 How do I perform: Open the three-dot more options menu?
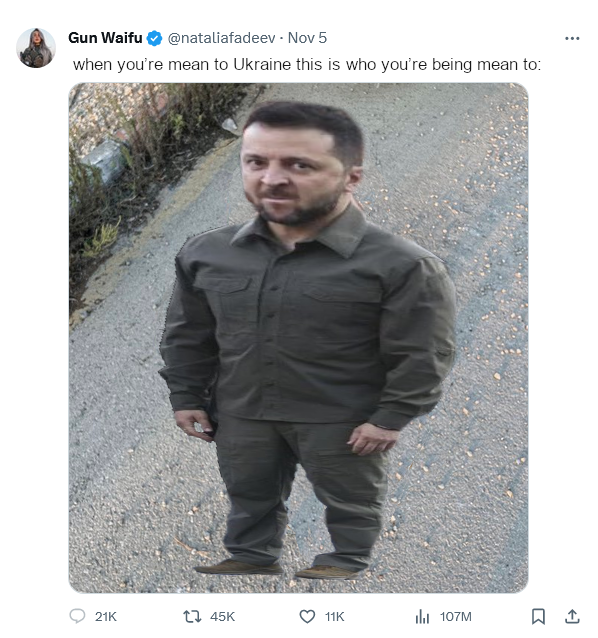(572, 38)
